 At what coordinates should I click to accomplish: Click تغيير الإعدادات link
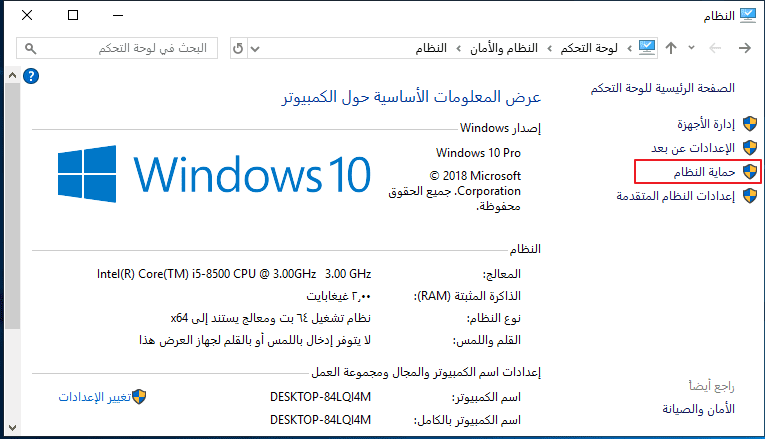[x=95, y=397]
